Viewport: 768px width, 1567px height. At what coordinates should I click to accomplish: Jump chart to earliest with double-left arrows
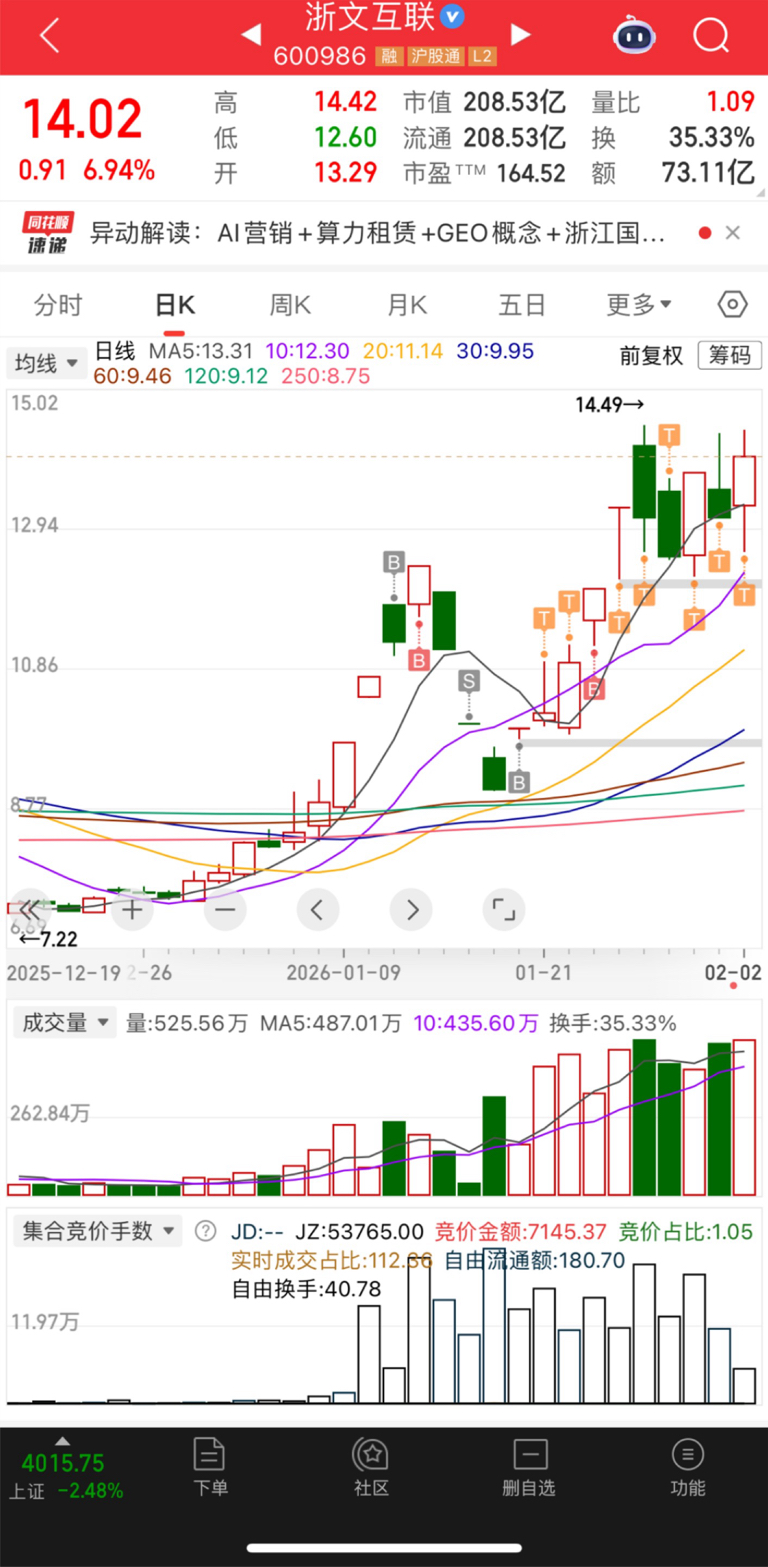click(x=31, y=910)
